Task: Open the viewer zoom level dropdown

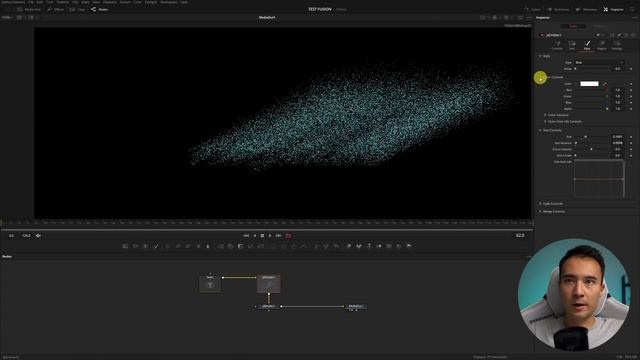Action: (x=7, y=18)
